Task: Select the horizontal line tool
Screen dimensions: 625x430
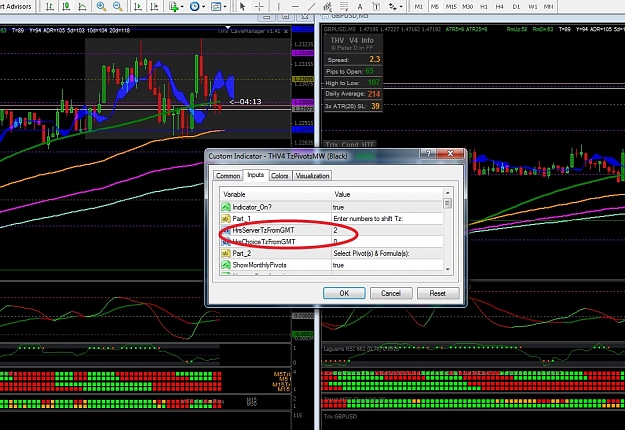Action: [295, 6]
